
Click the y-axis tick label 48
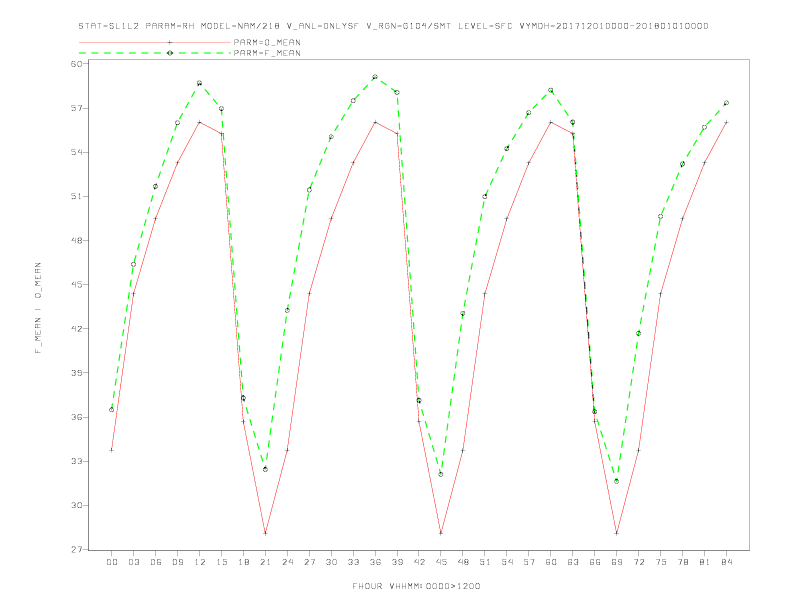tap(76, 240)
